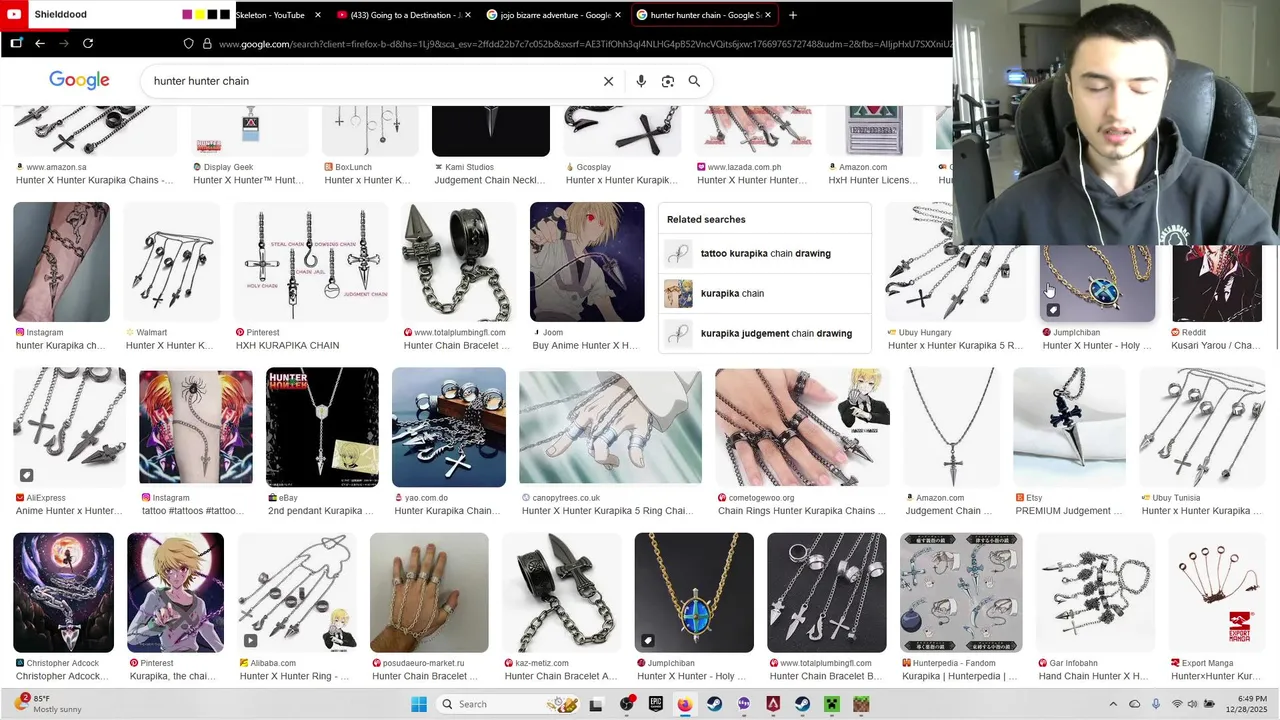1280x720 pixels.
Task: Open Task View on the taskbar
Action: pos(596,704)
